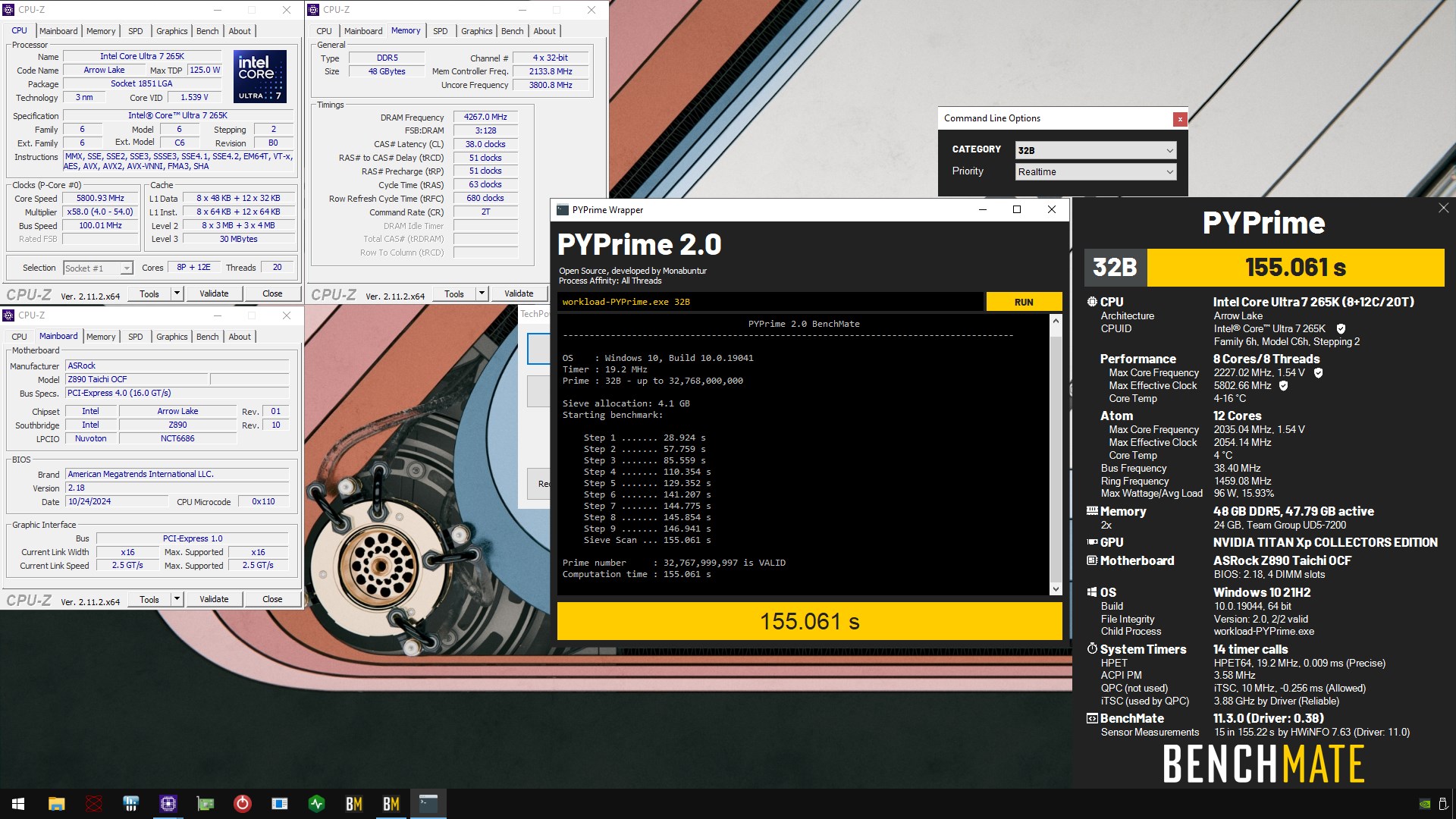
Task: Click the red wireframe globe taskbar icon
Action: (x=93, y=803)
